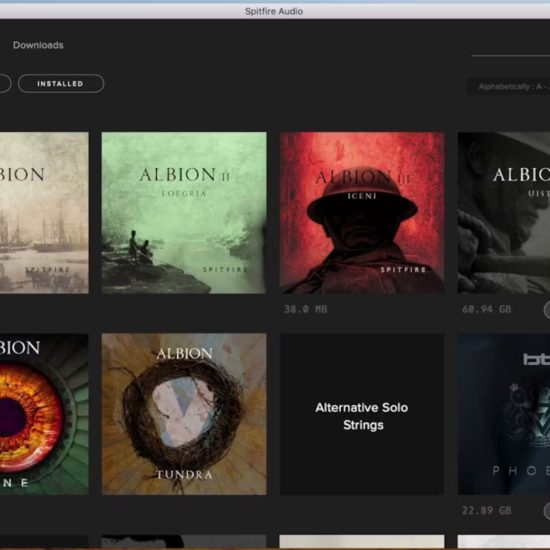
Task: Filter by INSTALLED libraries
Action: tap(61, 83)
